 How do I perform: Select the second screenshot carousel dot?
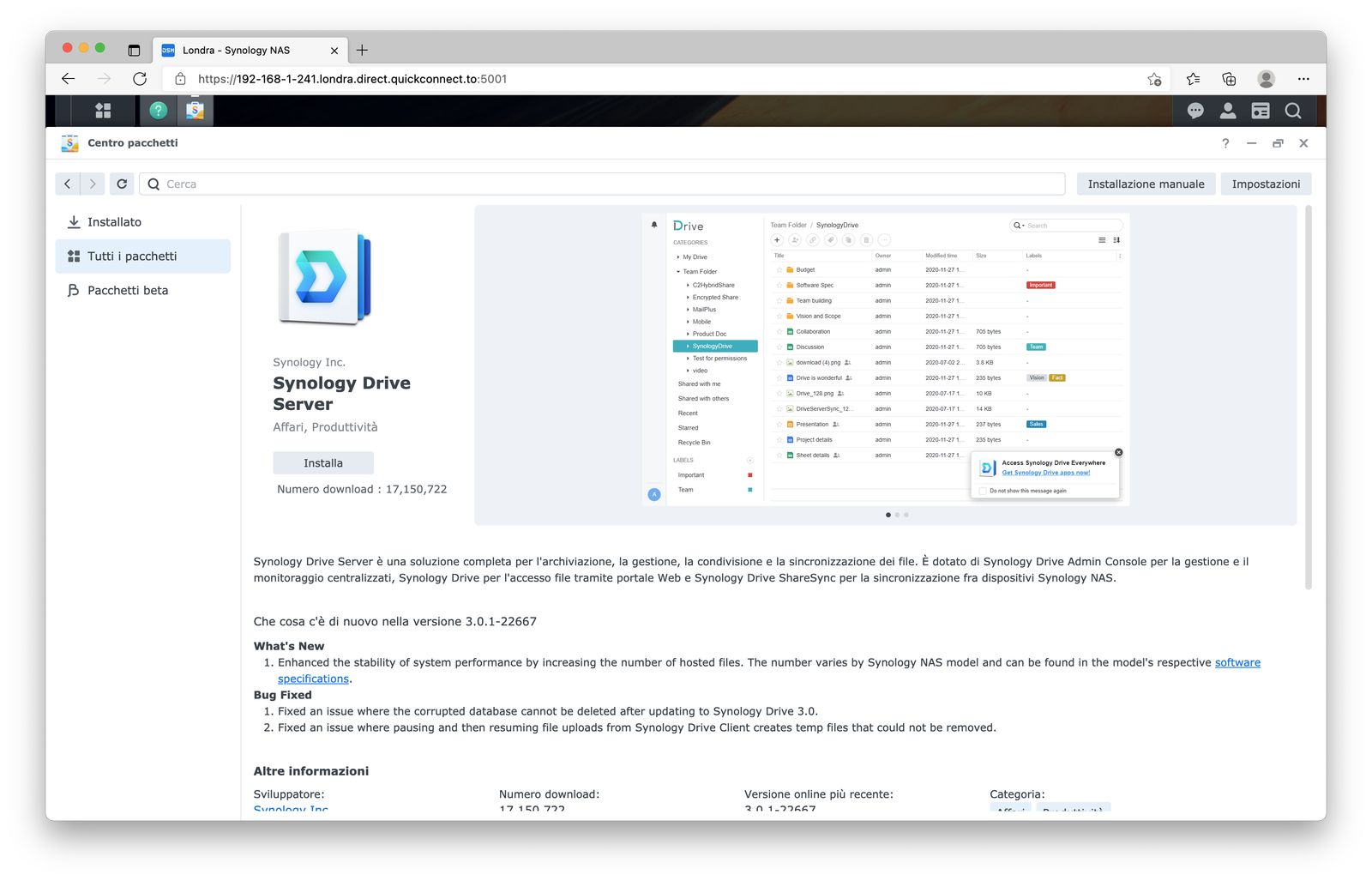897,515
